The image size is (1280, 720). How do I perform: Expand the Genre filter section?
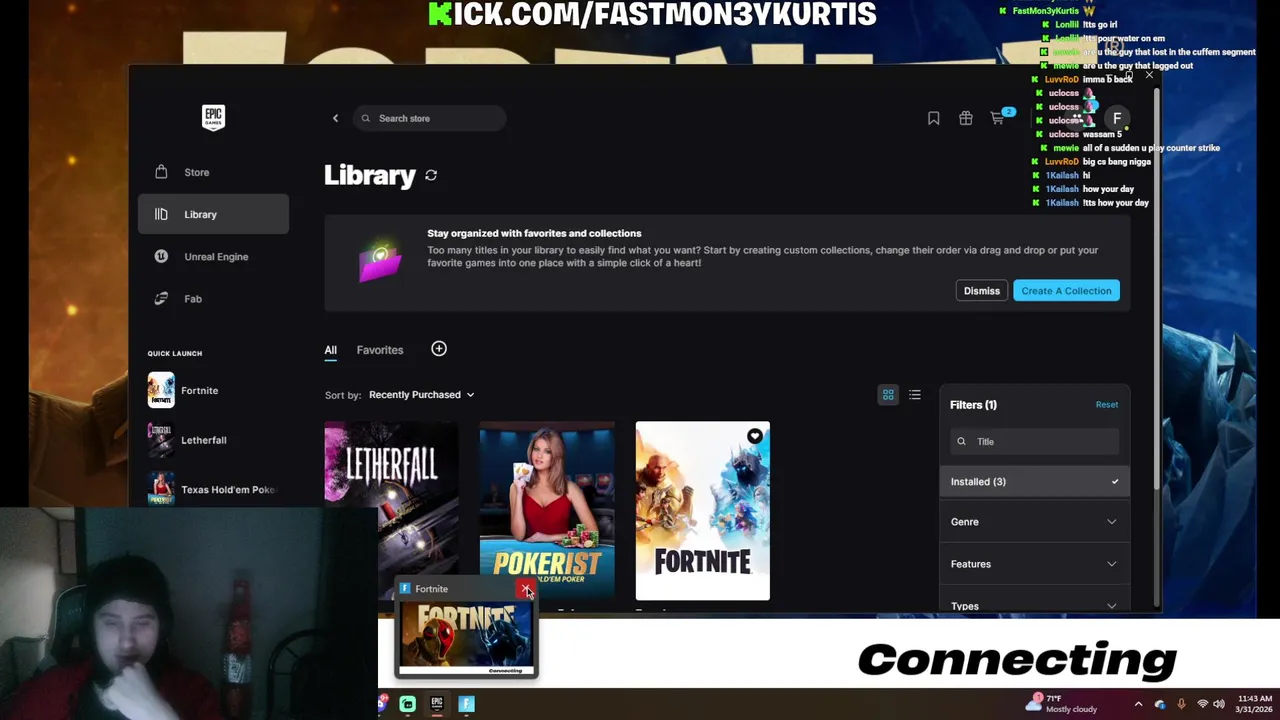click(x=1035, y=521)
